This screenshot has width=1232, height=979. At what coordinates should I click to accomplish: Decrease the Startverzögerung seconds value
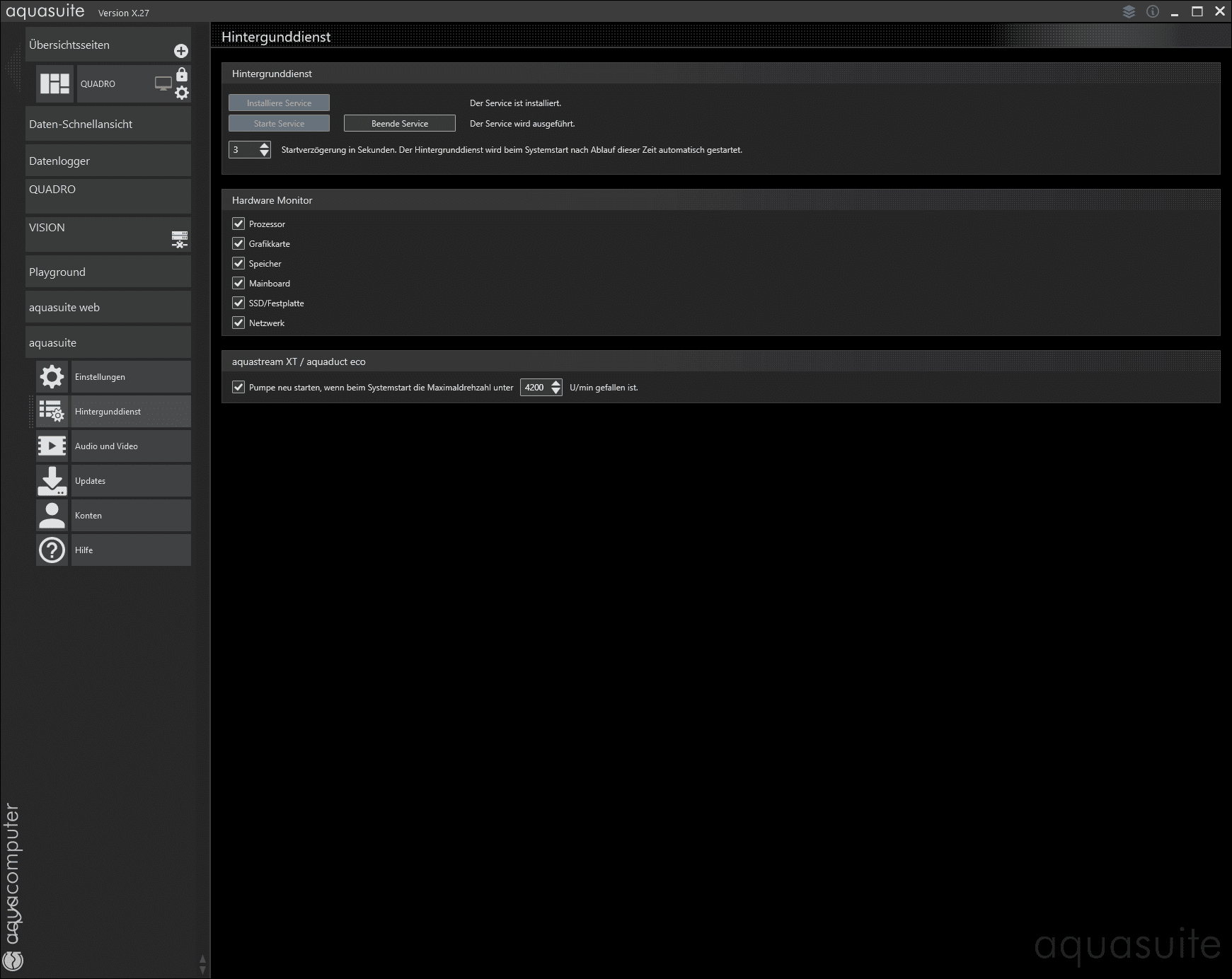click(x=265, y=153)
